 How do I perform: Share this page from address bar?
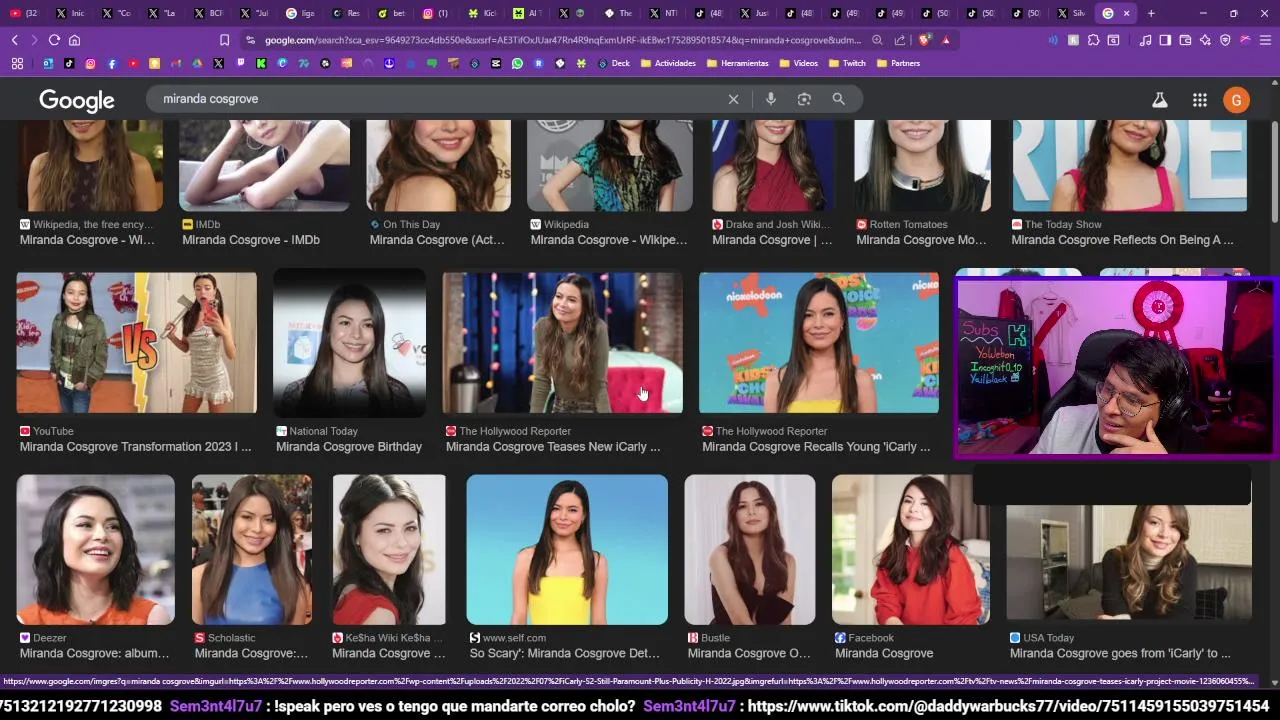coord(900,40)
